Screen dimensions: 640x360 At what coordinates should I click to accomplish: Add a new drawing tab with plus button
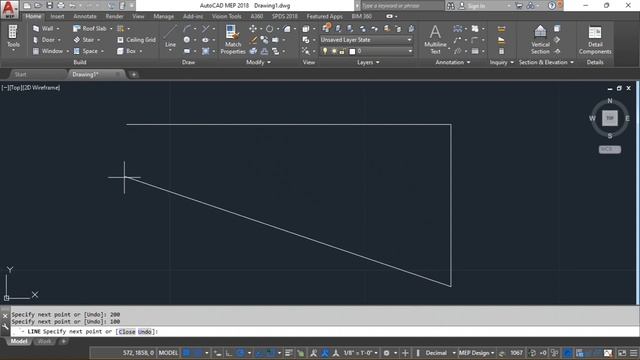tap(133, 74)
